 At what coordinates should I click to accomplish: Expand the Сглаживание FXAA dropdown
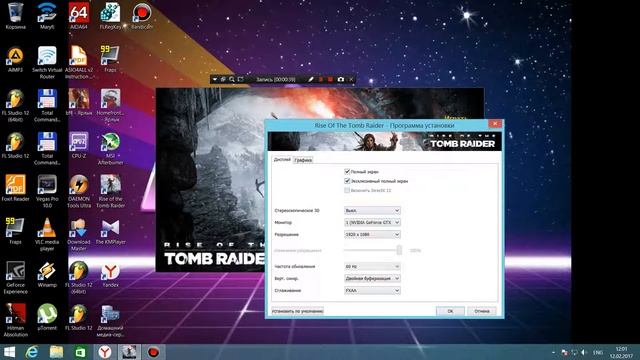click(372, 290)
